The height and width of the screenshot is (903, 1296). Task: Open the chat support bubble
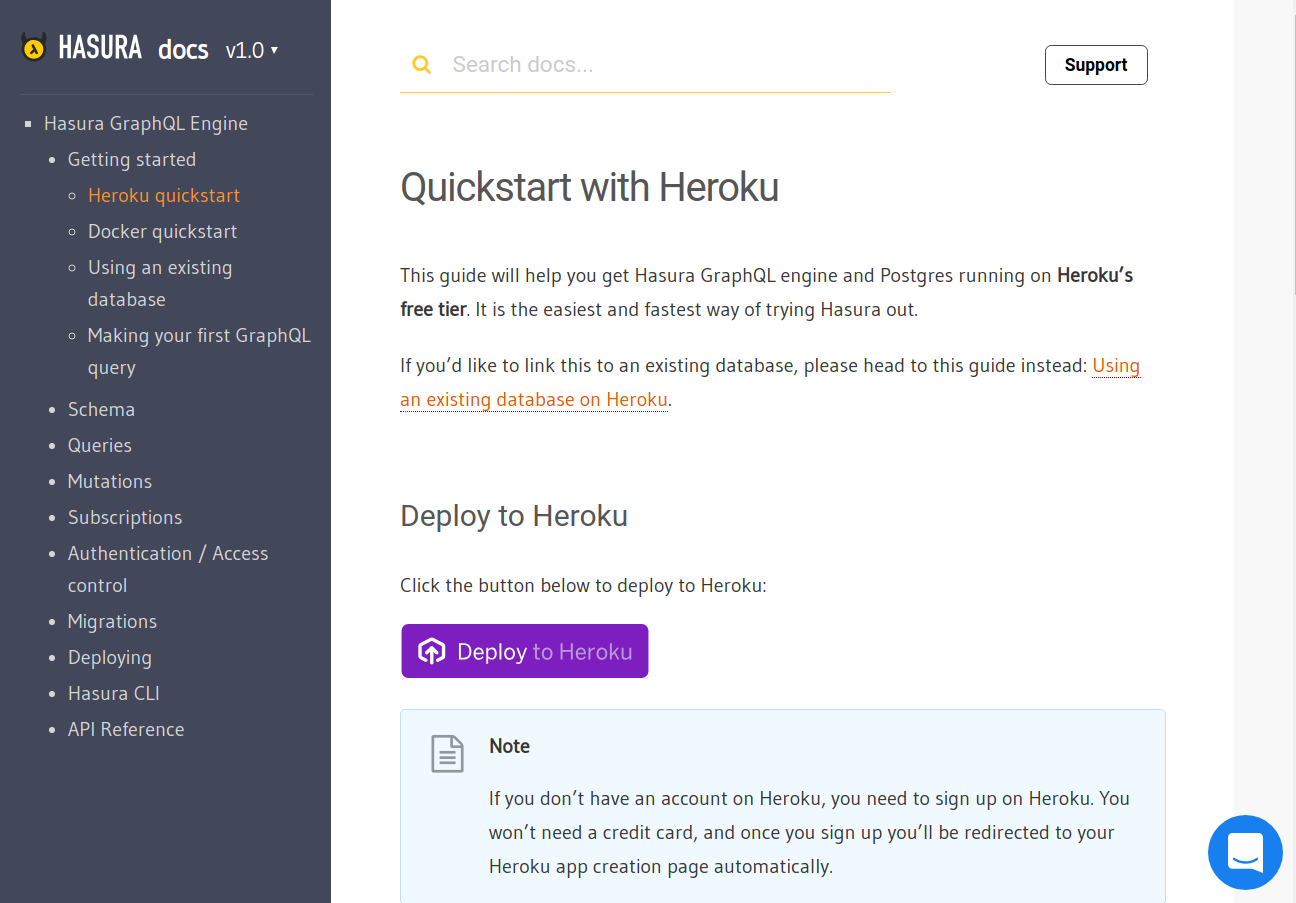[x=1245, y=852]
